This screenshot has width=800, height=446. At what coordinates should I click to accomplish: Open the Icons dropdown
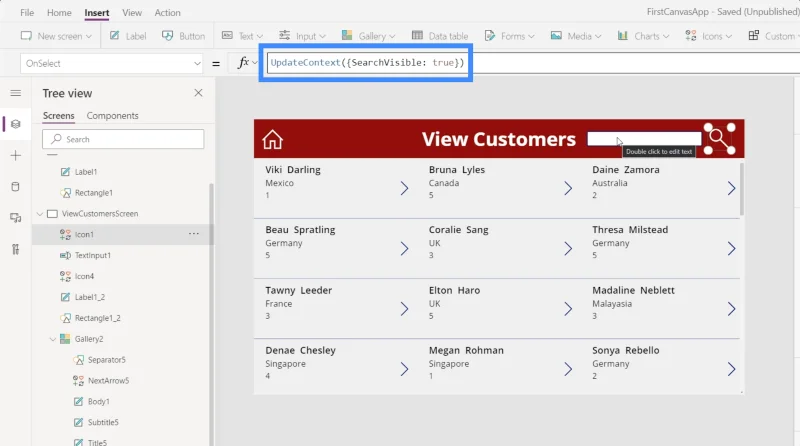709,36
